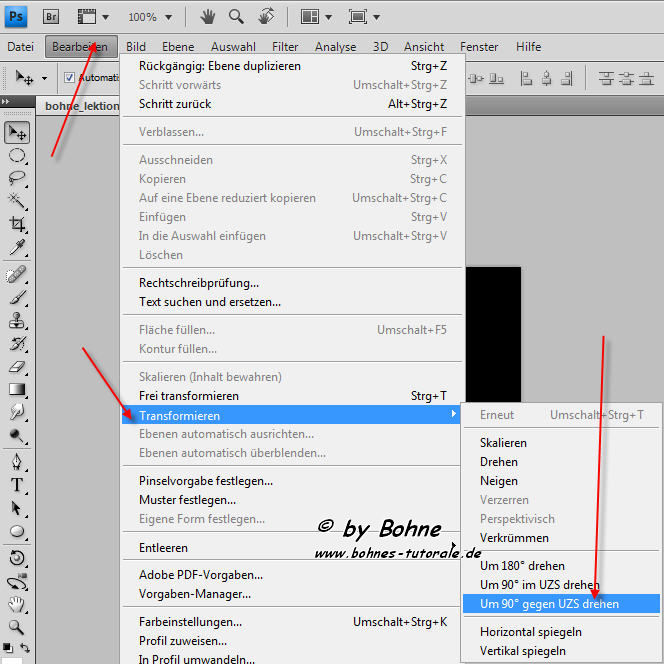Launch Bridge with the Br icon
The image size is (664, 664).
(x=52, y=17)
